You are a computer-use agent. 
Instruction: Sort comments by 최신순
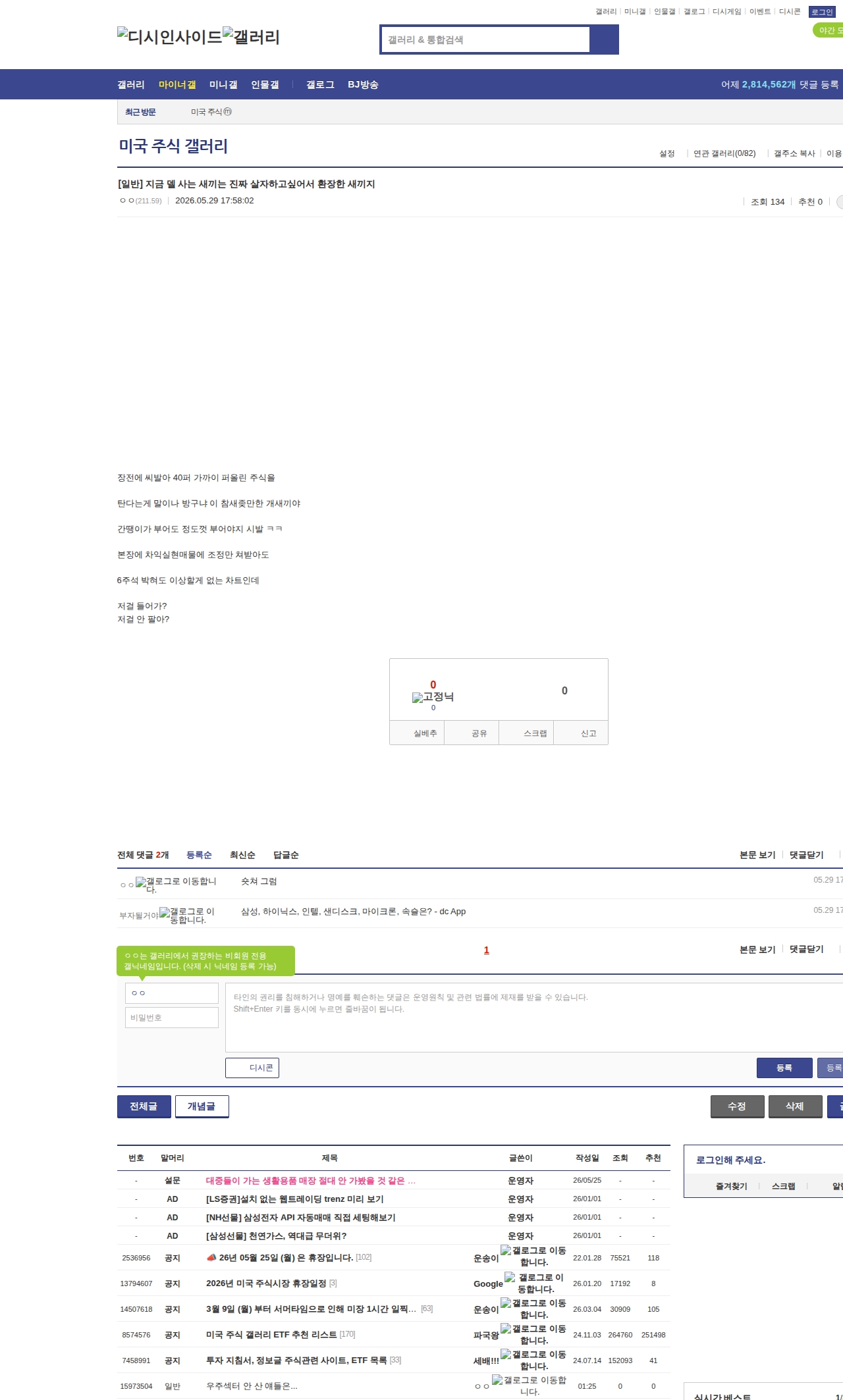point(242,854)
